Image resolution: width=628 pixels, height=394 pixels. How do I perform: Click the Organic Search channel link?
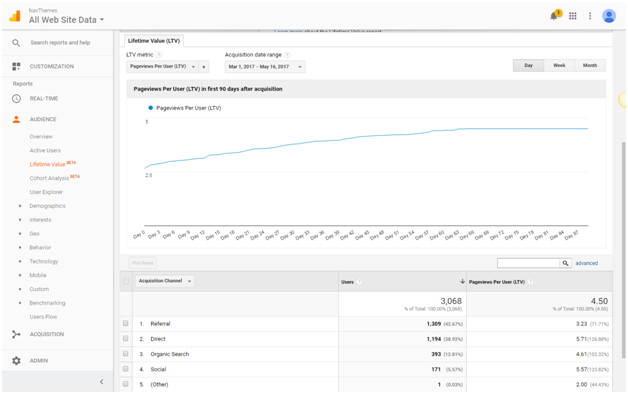(x=169, y=354)
